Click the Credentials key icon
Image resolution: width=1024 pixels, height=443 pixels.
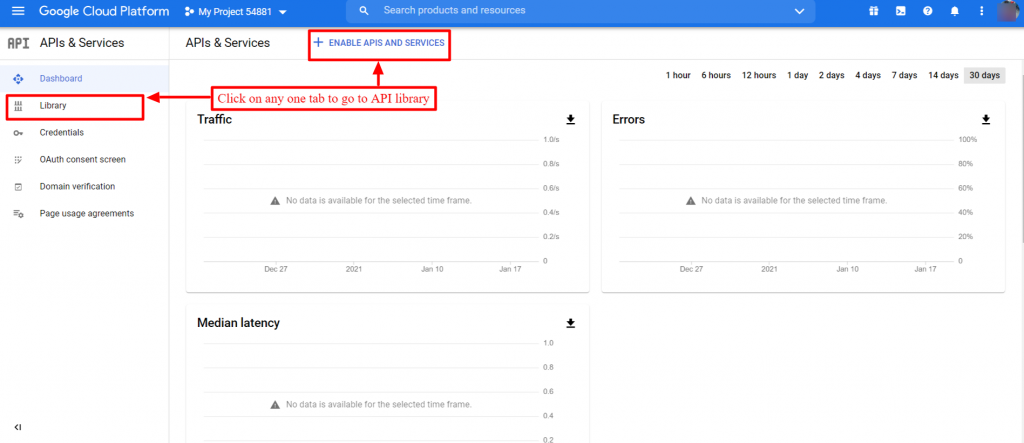[18, 133]
